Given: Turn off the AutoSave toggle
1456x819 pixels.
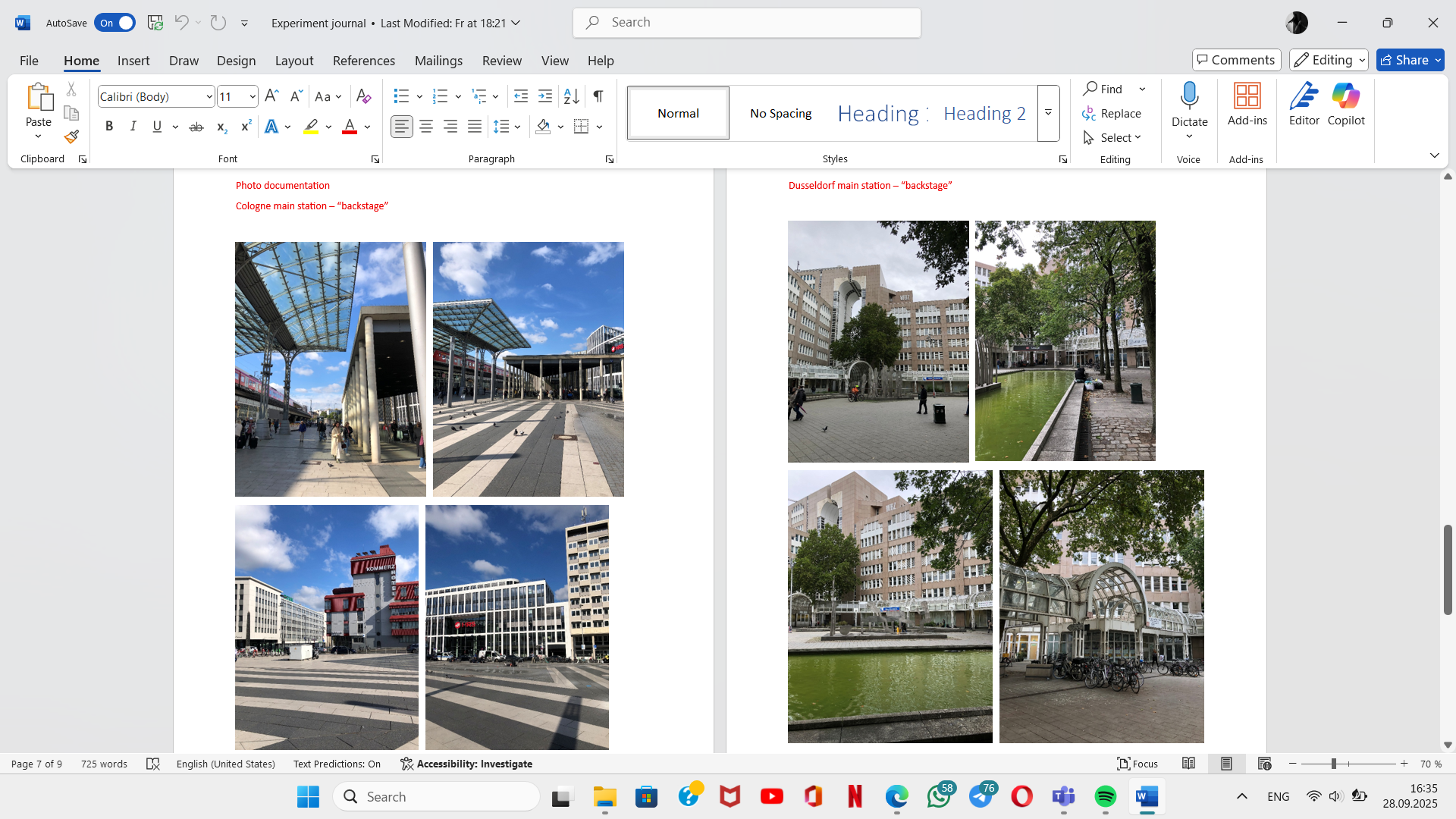Looking at the screenshot, I should click(115, 23).
